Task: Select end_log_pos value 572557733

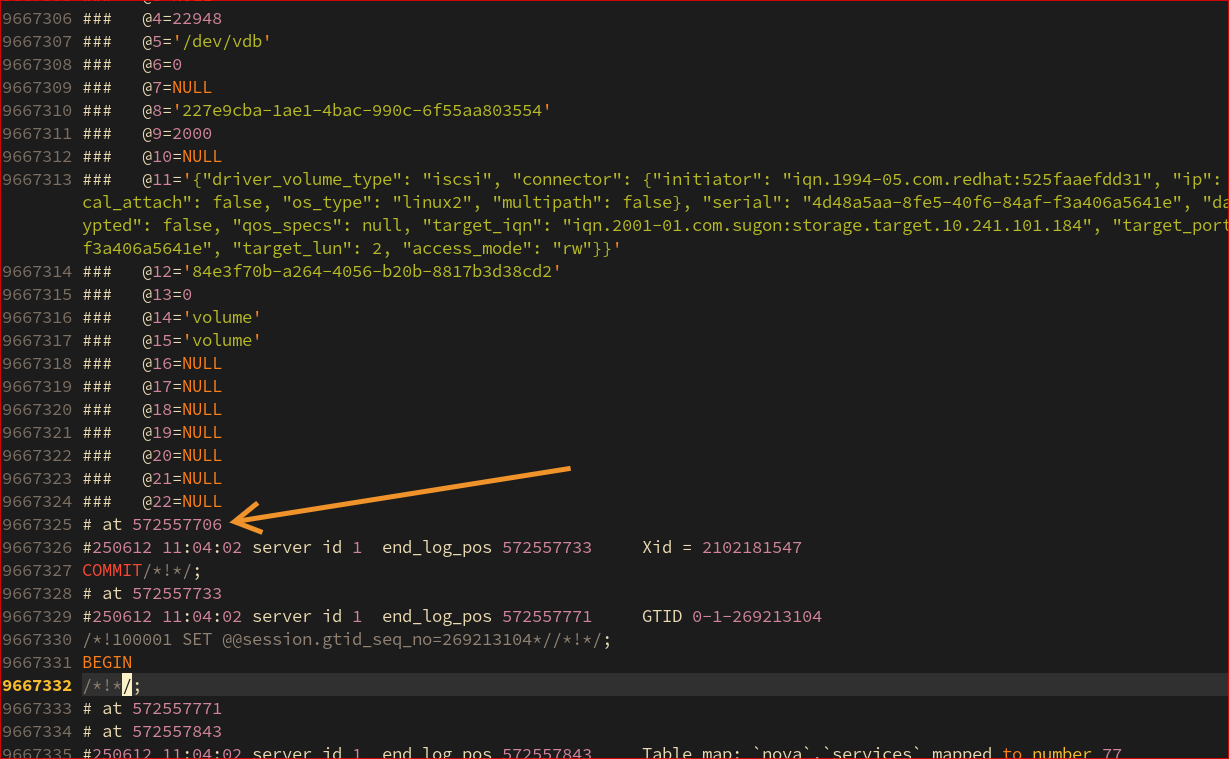Action: click(x=547, y=547)
